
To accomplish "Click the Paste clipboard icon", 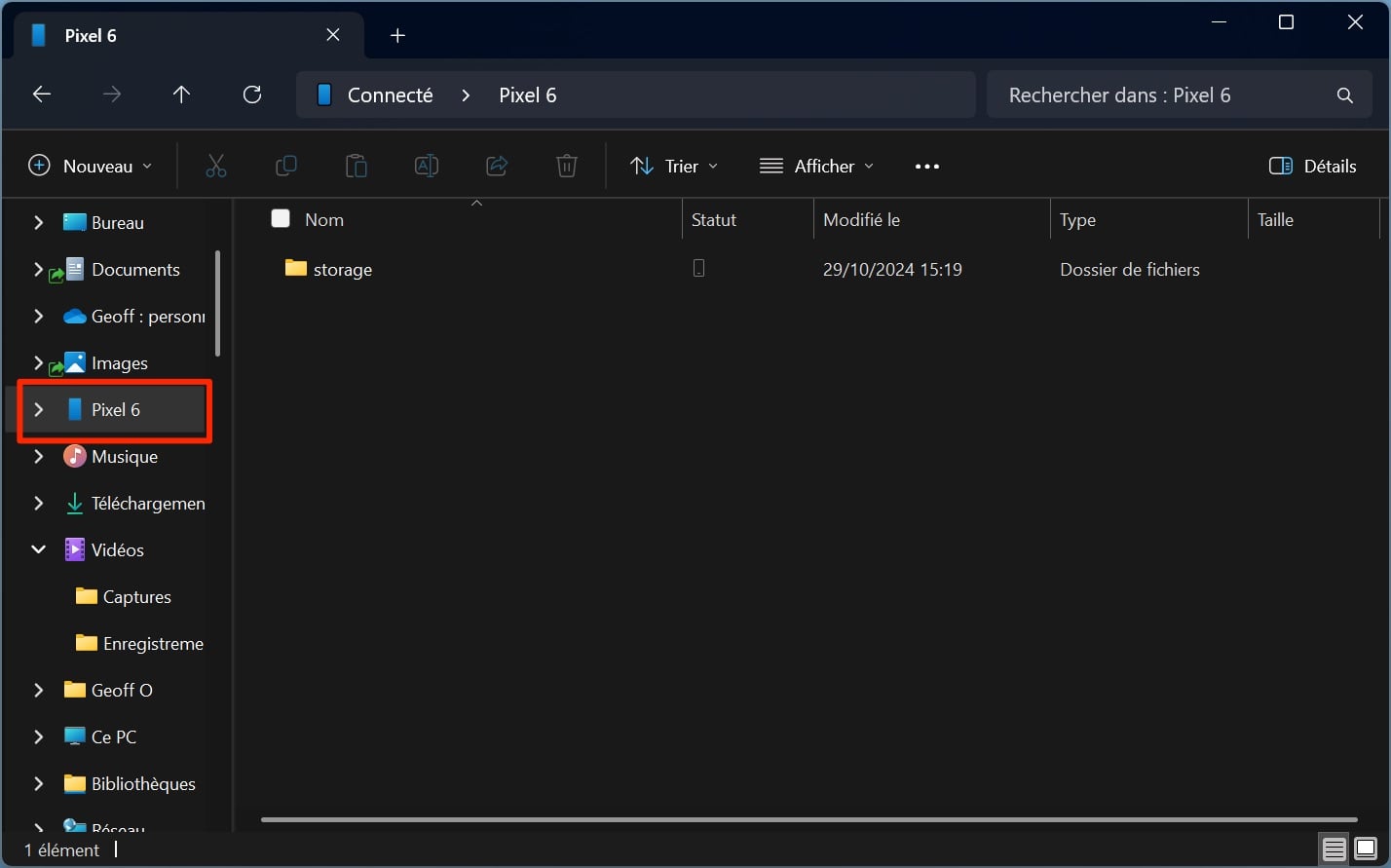I will click(x=357, y=167).
